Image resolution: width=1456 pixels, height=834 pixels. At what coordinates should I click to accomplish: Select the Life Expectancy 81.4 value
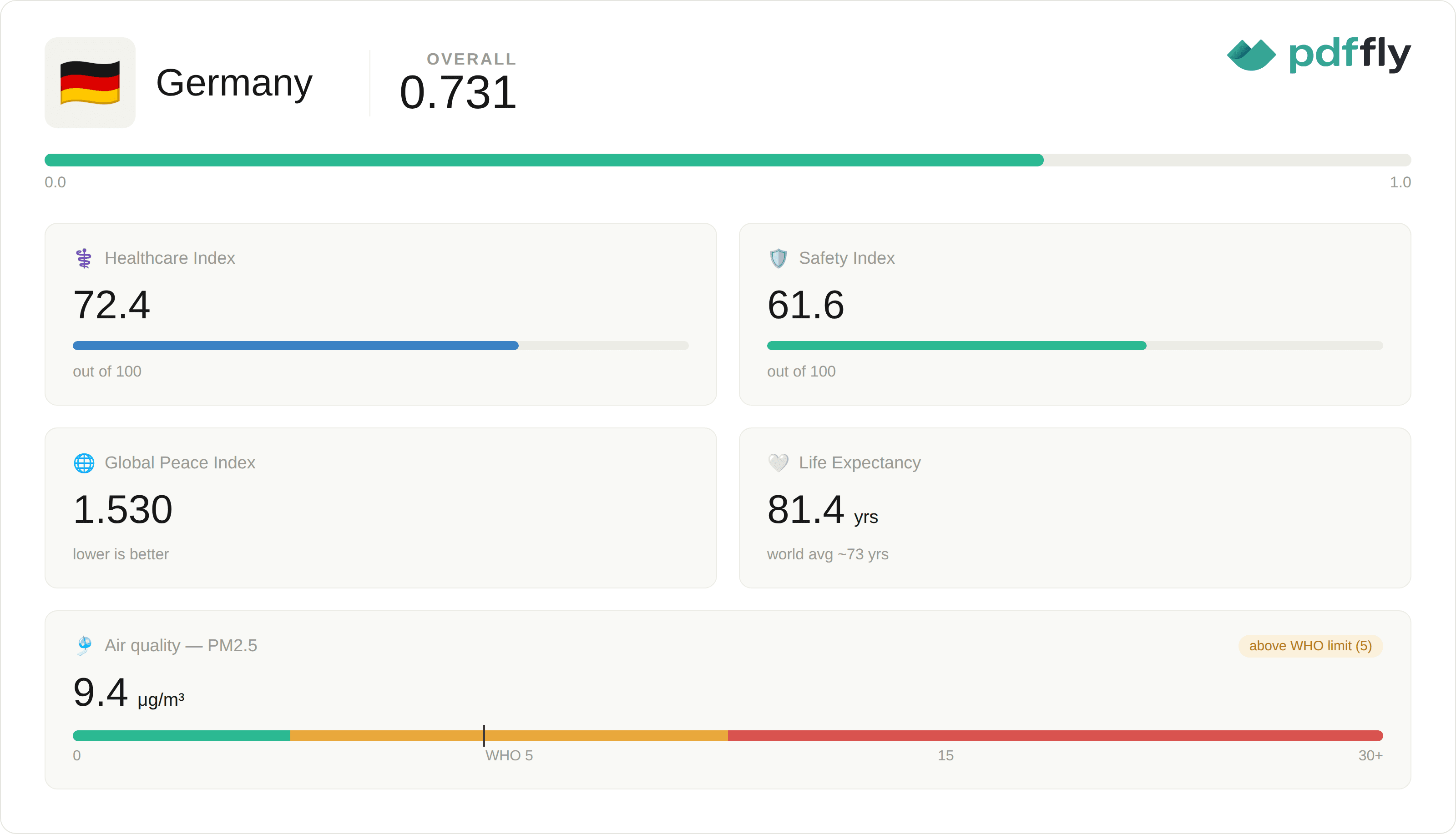click(x=806, y=509)
